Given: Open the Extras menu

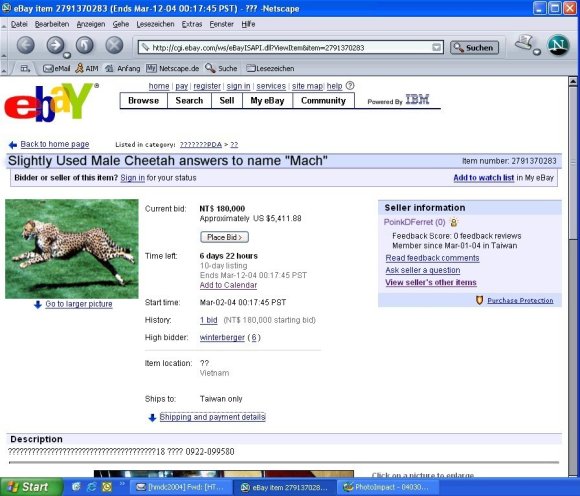Looking at the screenshot, I should (192, 24).
